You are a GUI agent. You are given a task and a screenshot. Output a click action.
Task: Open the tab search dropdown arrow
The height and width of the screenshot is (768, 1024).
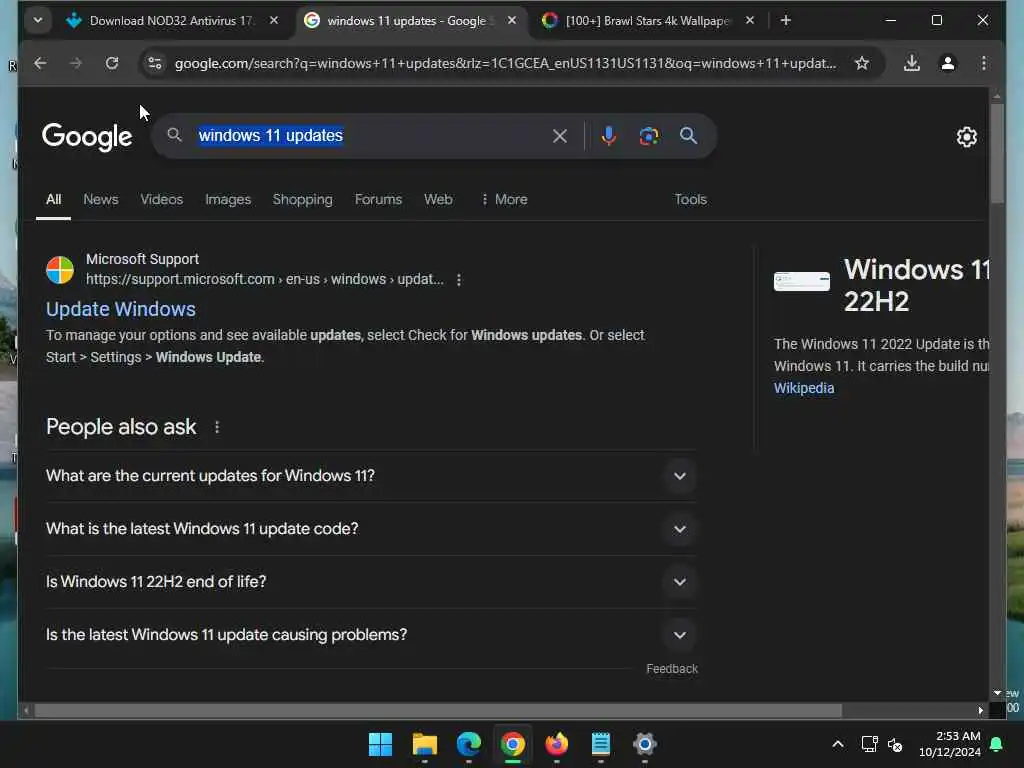tap(38, 20)
